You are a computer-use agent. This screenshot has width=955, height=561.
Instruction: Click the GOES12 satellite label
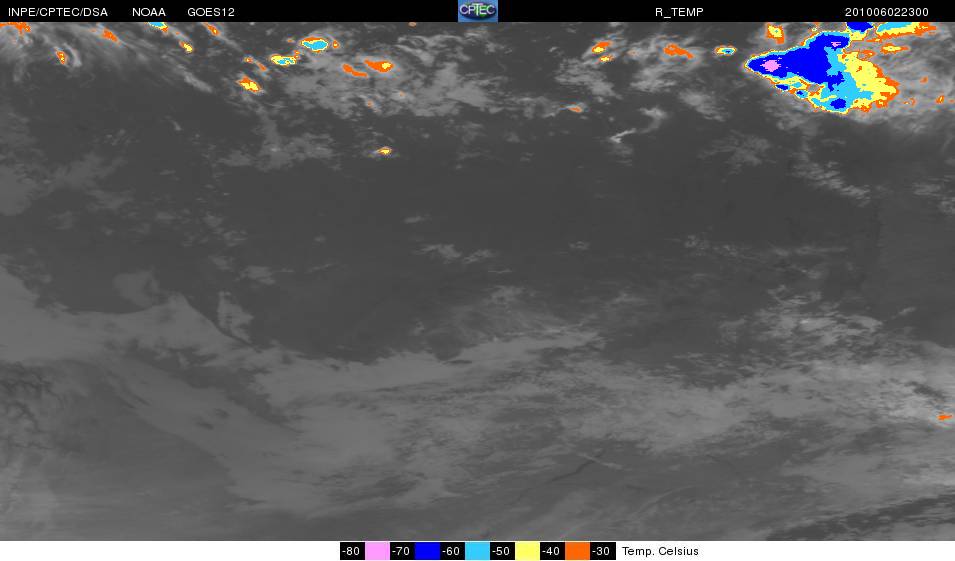tap(211, 12)
